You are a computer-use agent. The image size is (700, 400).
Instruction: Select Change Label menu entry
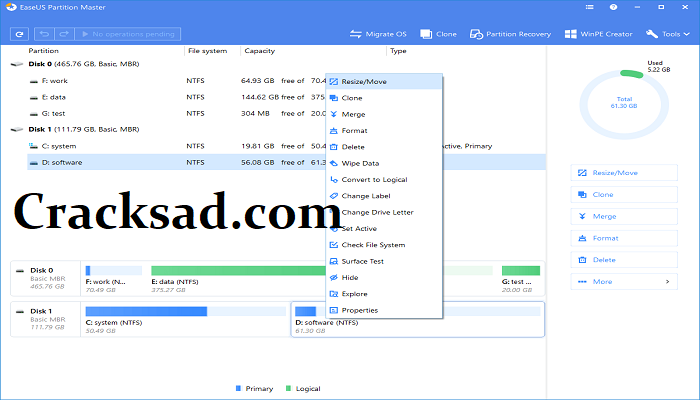click(384, 196)
